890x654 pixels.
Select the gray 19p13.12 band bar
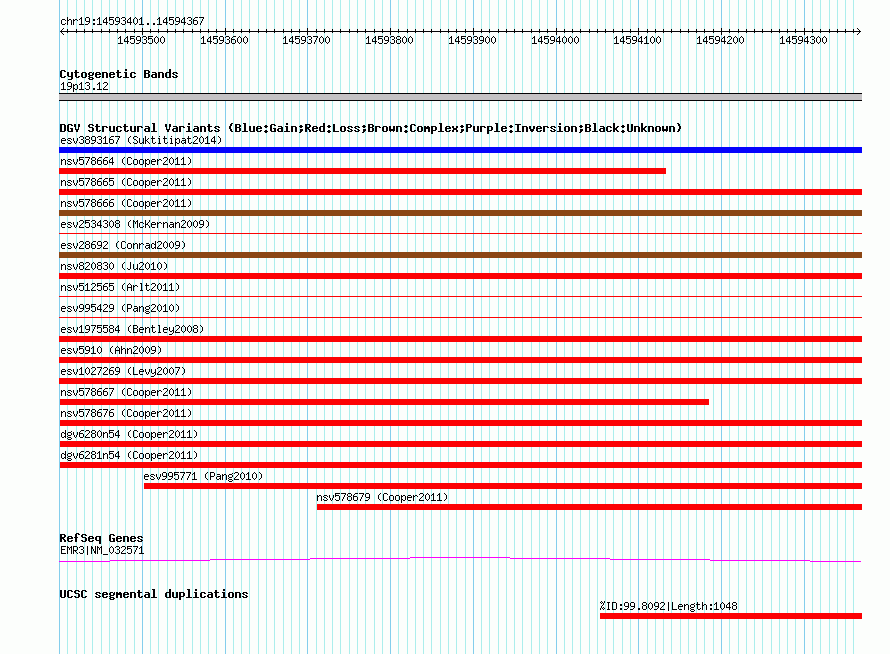460,97
